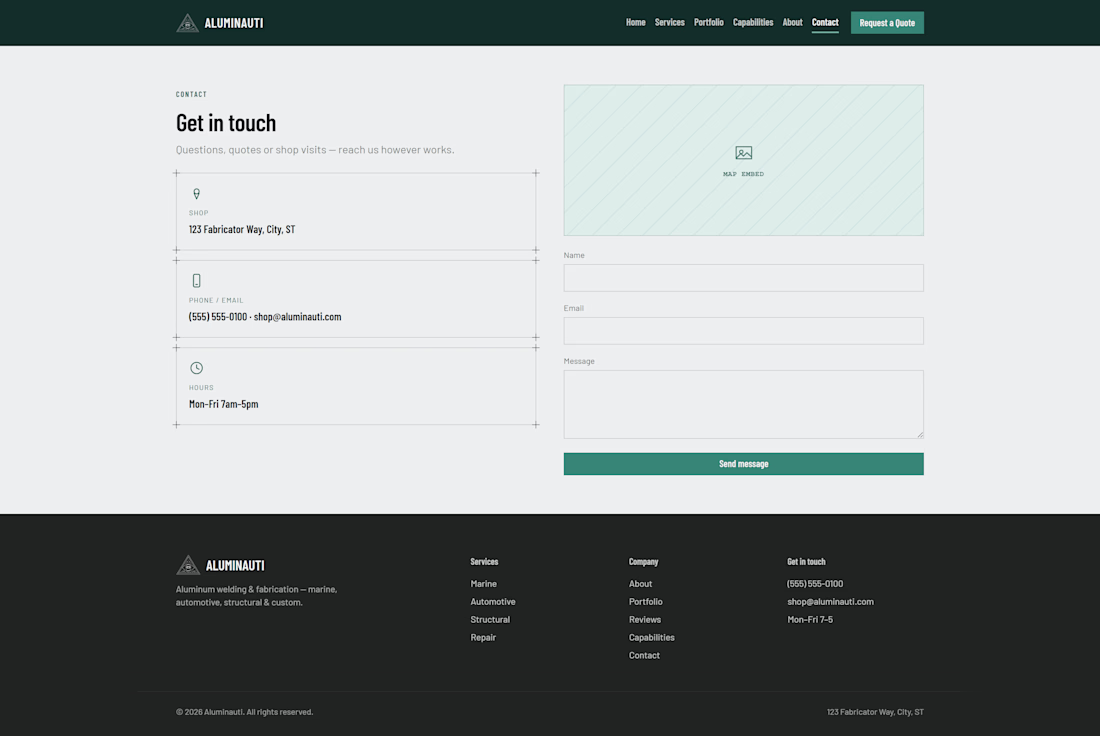Click the clock icon for hours
This screenshot has width=1100, height=736.
pos(196,368)
